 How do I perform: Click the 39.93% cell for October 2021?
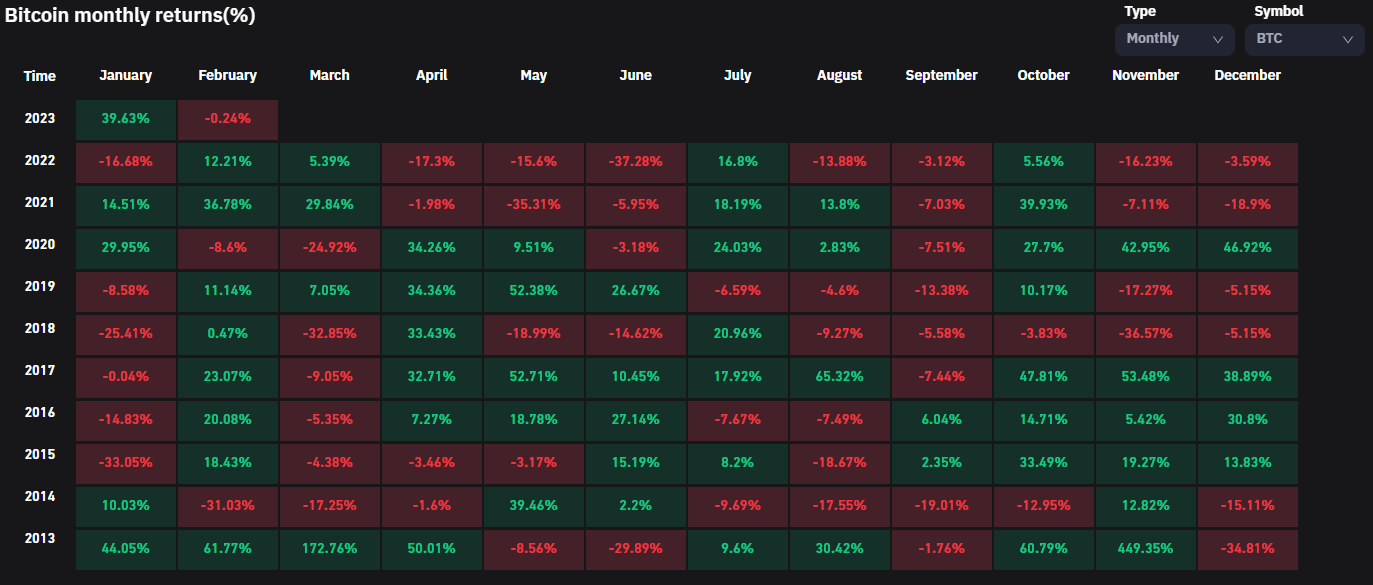pos(1043,204)
